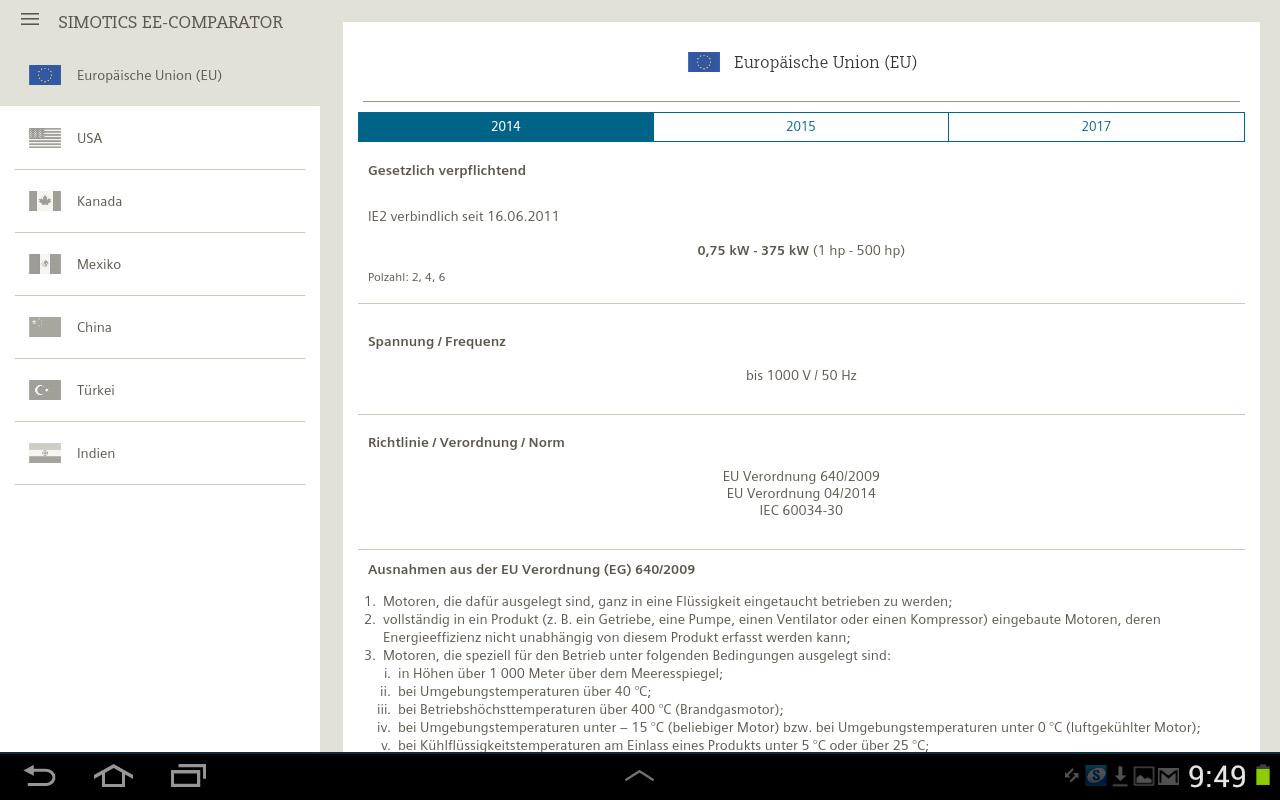Click exception item 'vollständig in ein Produkt'
The width and height of the screenshot is (1280, 800).
pos(772,628)
